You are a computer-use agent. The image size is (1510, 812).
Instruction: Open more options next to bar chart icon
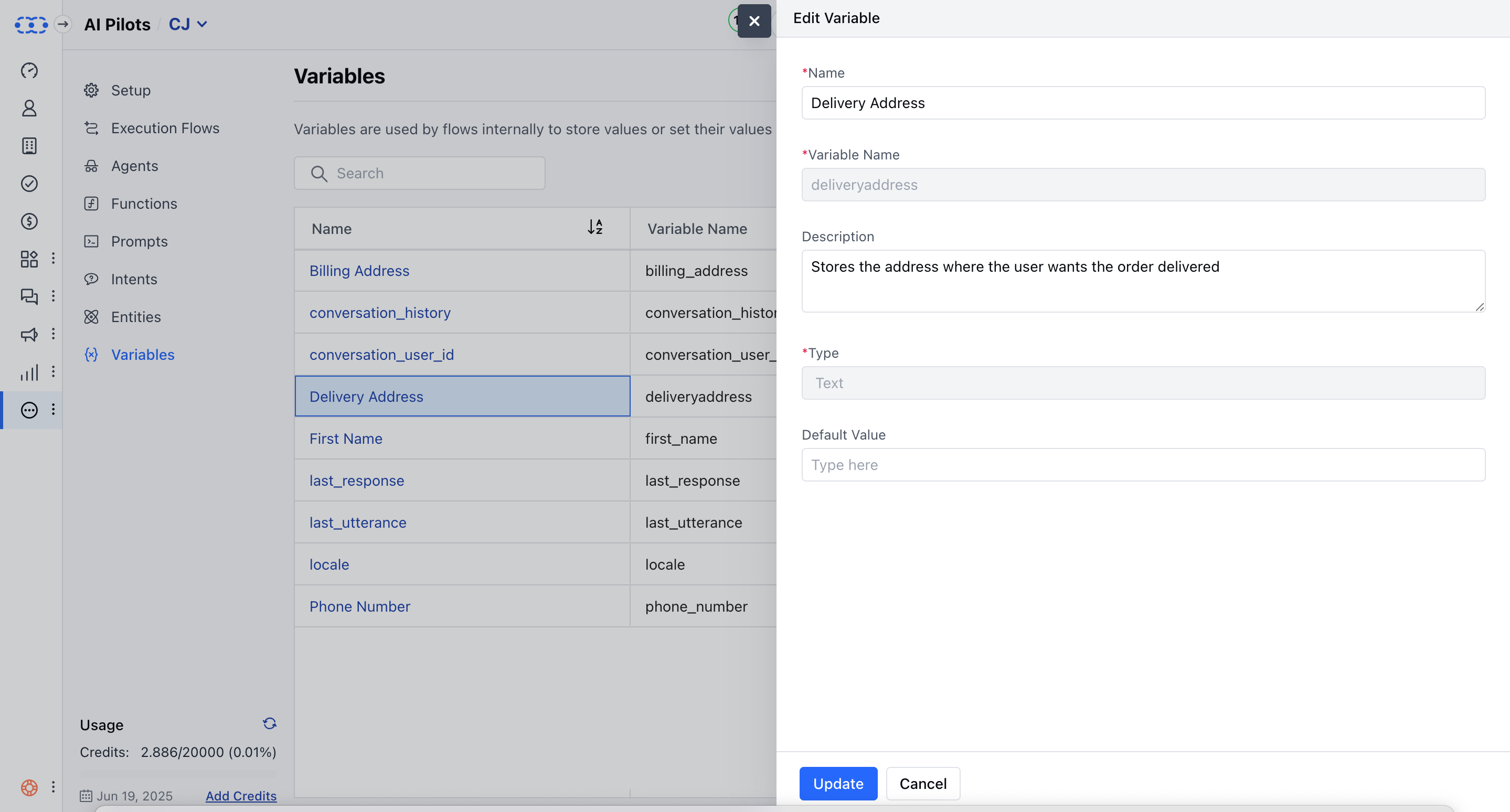(x=54, y=371)
